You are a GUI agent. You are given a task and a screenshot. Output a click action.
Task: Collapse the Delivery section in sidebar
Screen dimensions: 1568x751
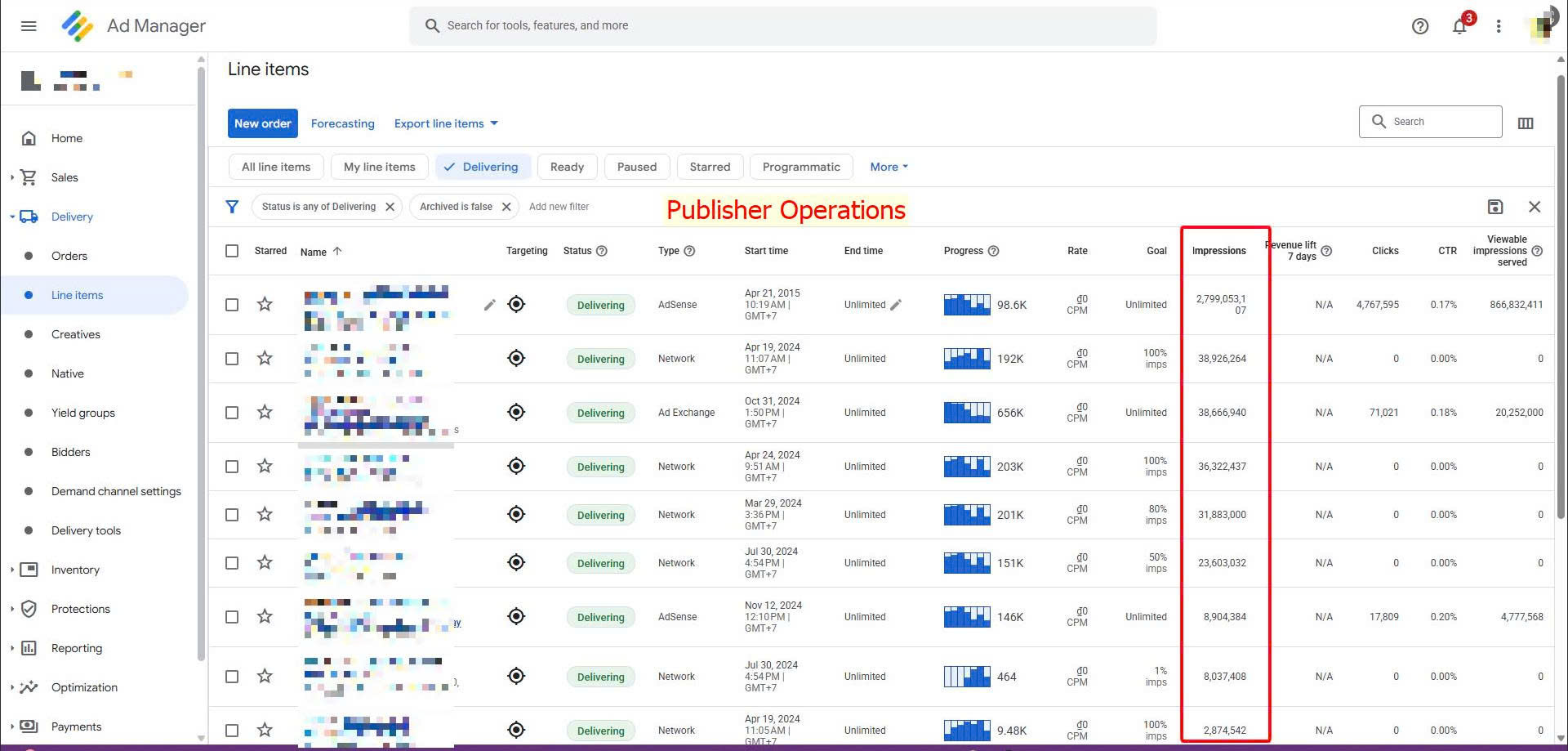pyautogui.click(x=12, y=217)
